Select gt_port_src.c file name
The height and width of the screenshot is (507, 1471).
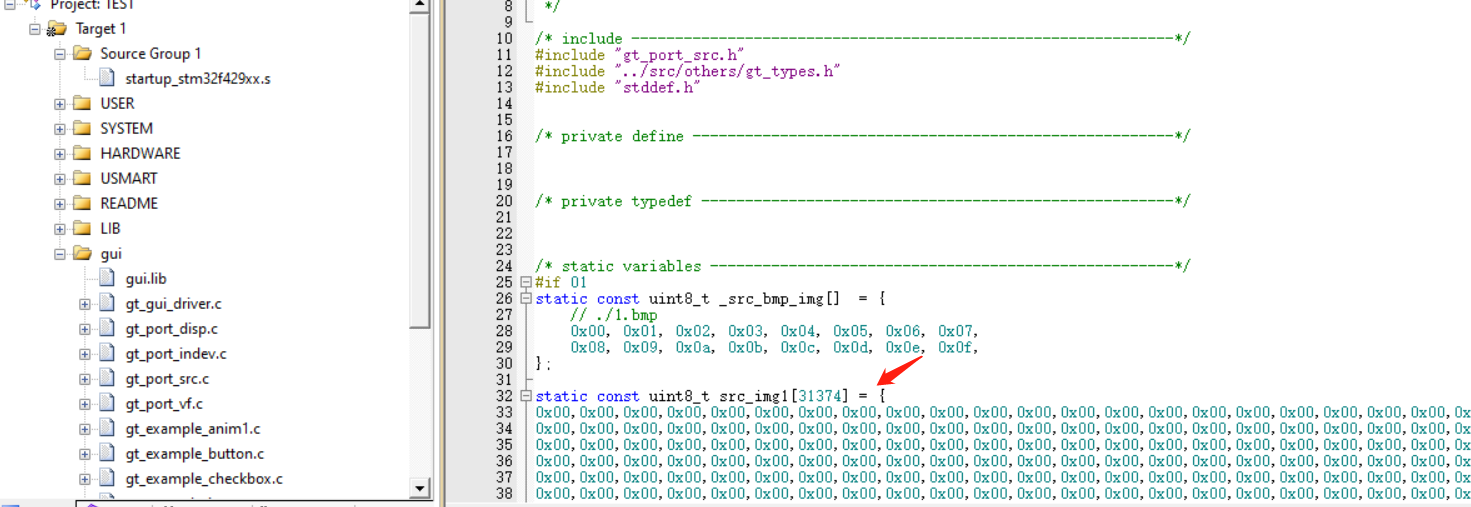click(x=167, y=379)
